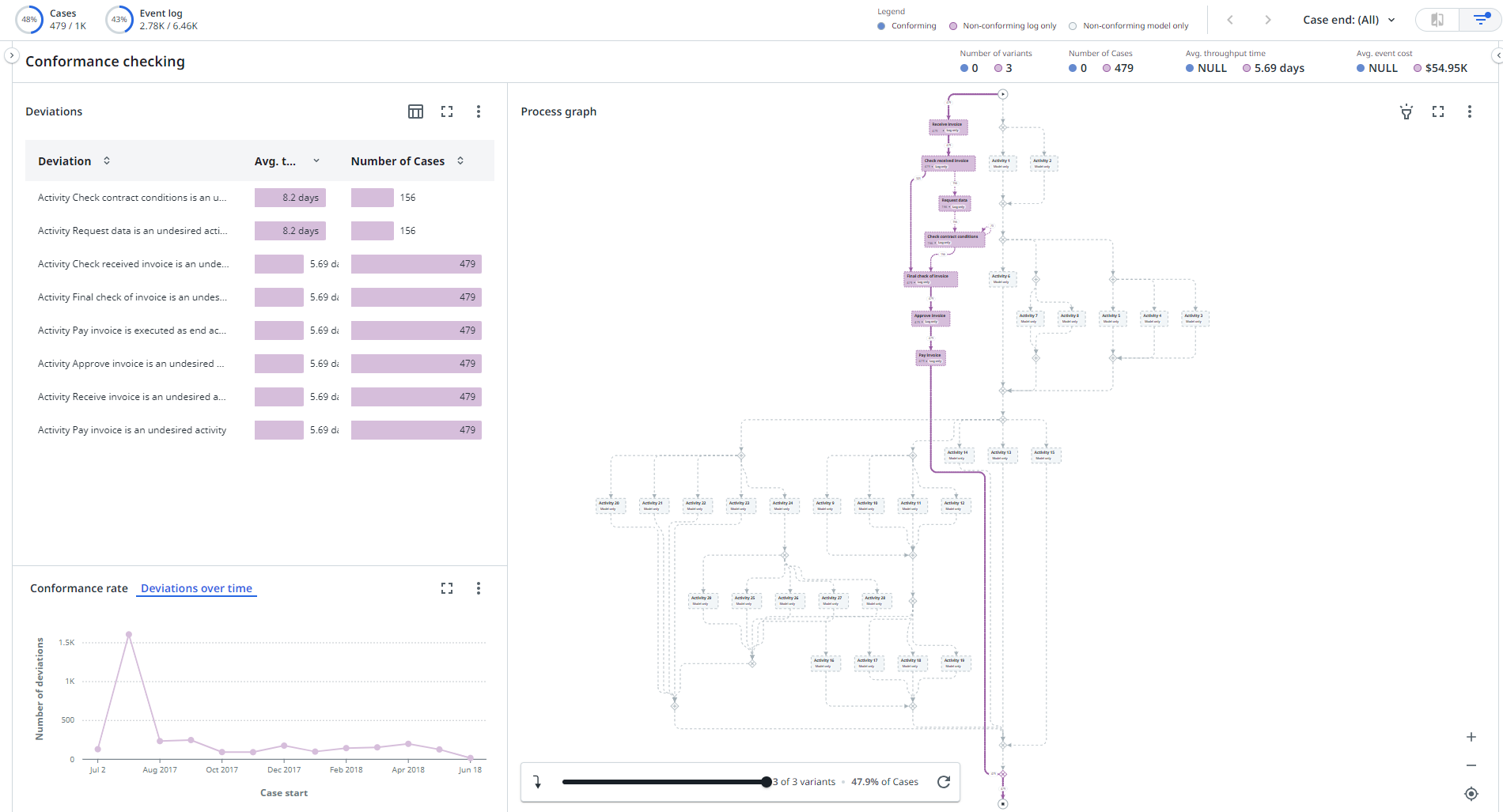Image resolution: width=1503 pixels, height=812 pixels.
Task: Switch to the Deviations over time tab
Action: click(x=196, y=588)
